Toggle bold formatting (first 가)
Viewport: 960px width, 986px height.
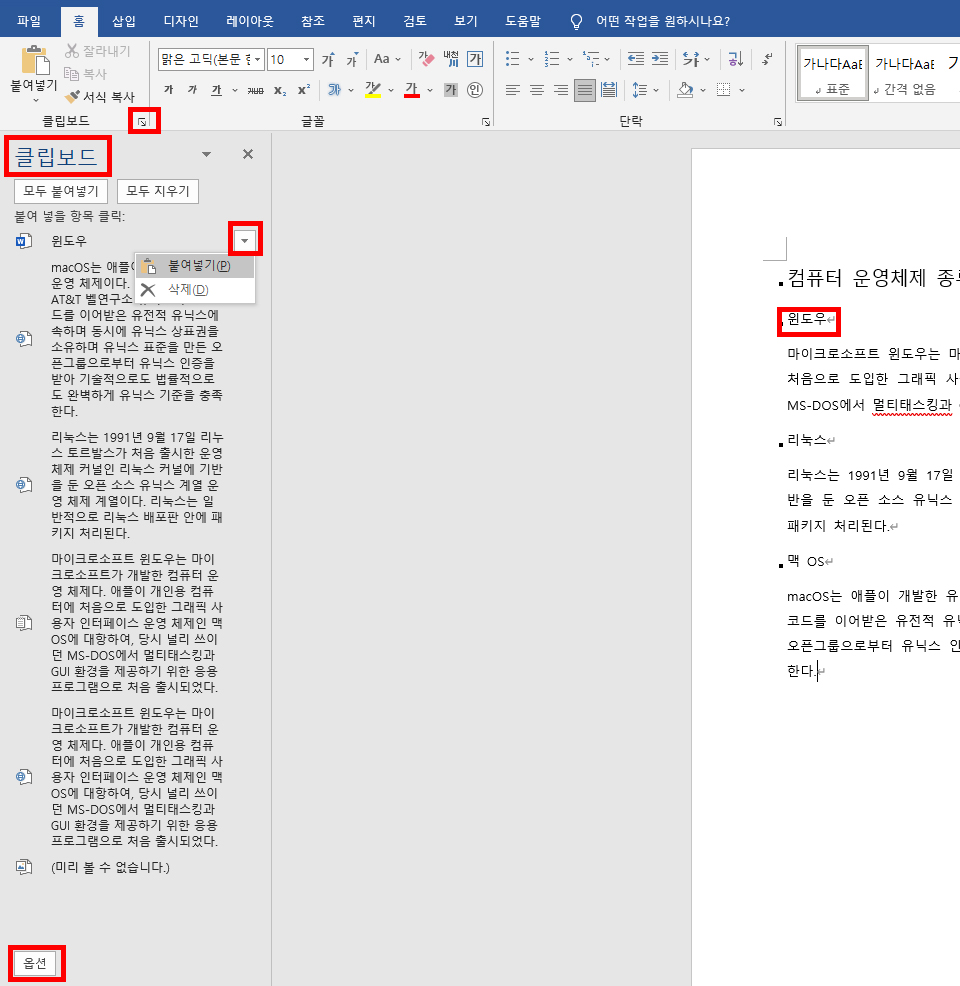click(168, 90)
